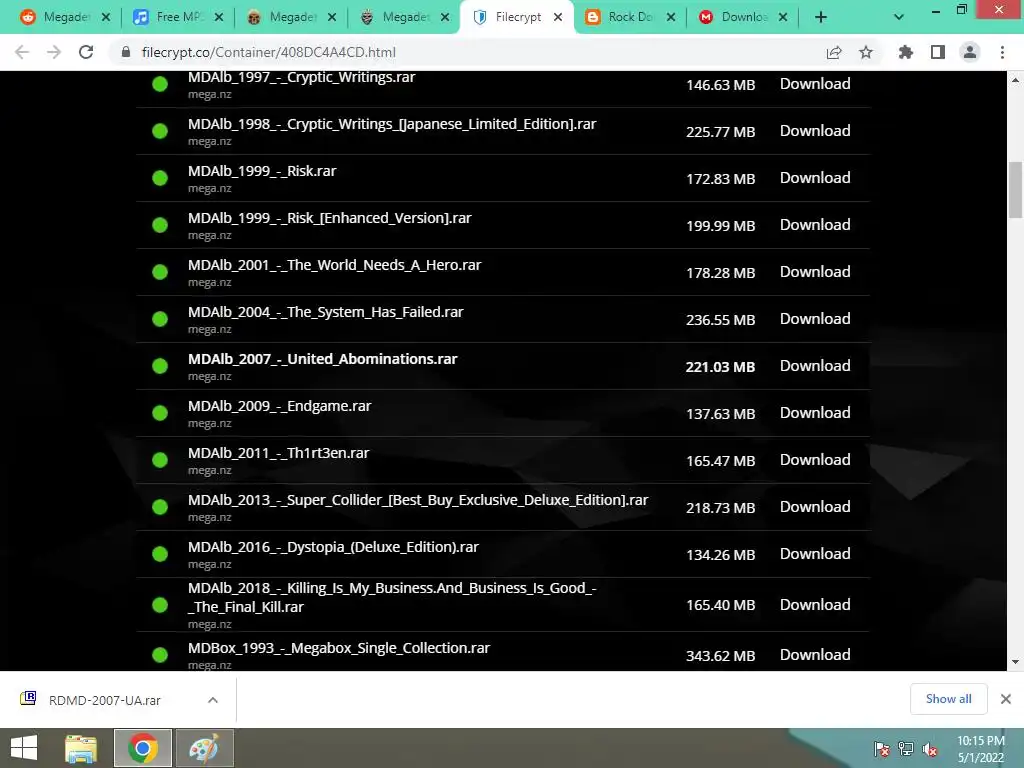Click green status dot for Risk.rar
Screen dimensions: 1024x768
pos(160,178)
